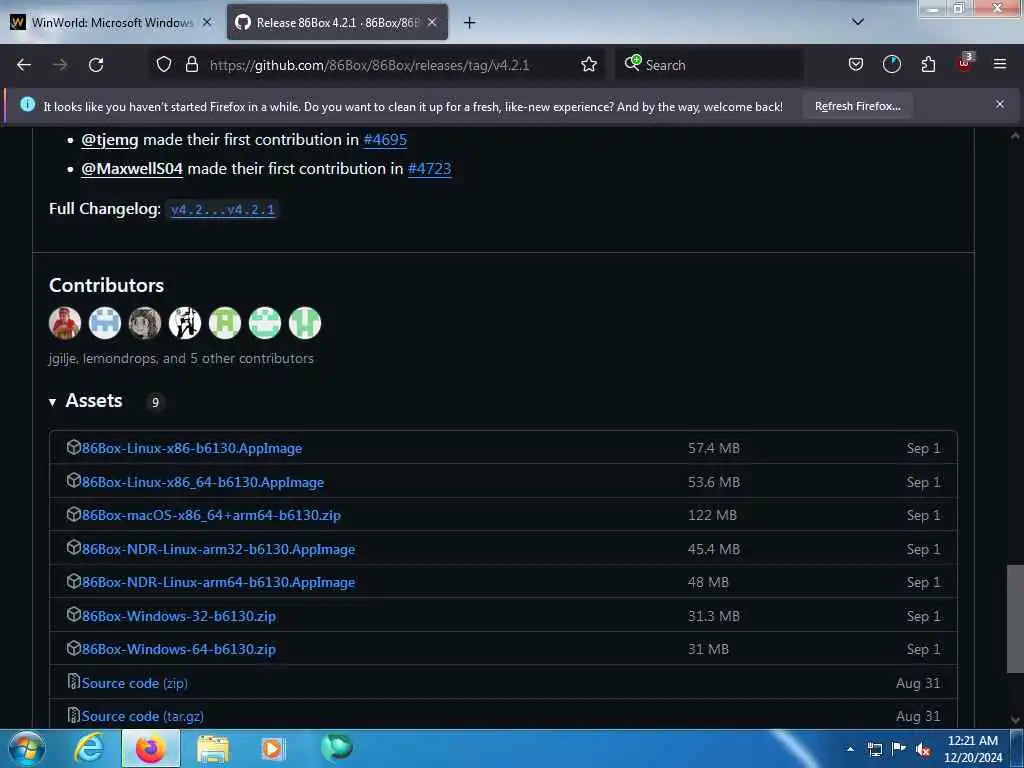Click Refresh Firefox... button
1024x768 pixels.
click(x=857, y=106)
